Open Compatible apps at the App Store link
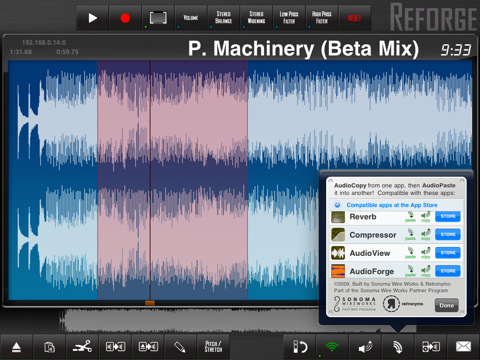The image size is (480, 360). [392, 205]
